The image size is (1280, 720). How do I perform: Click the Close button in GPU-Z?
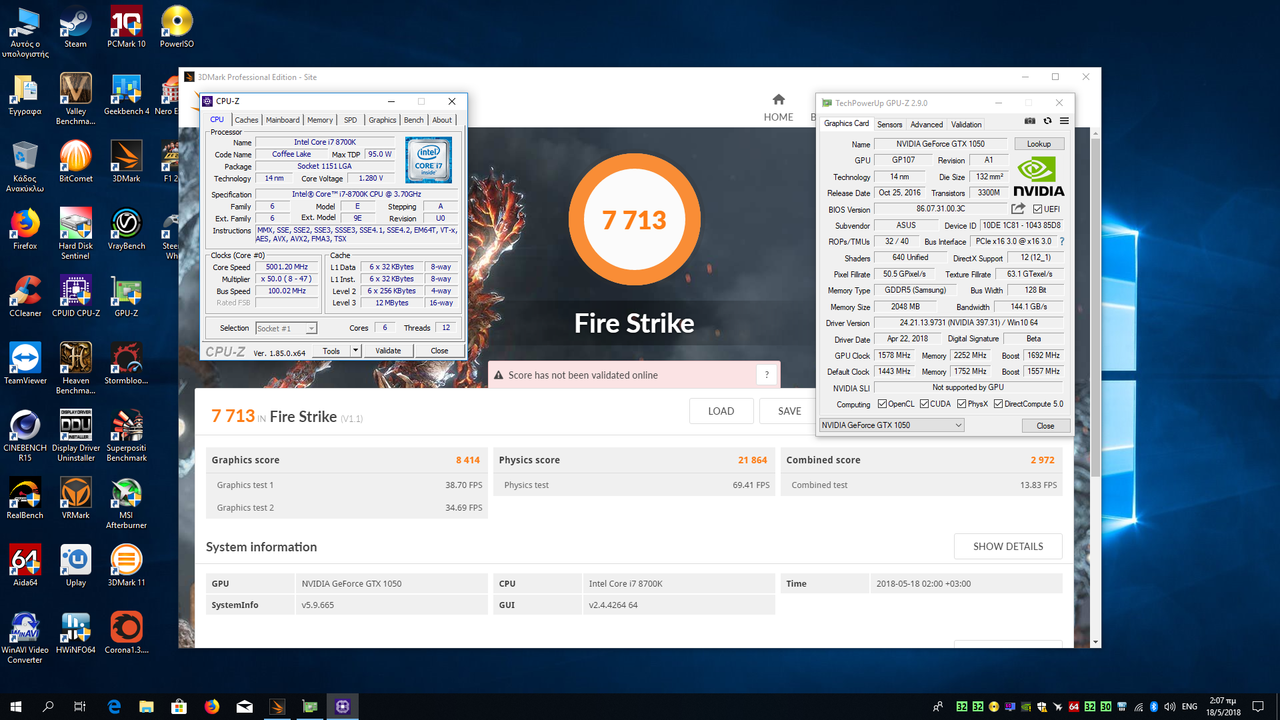[1045, 426]
